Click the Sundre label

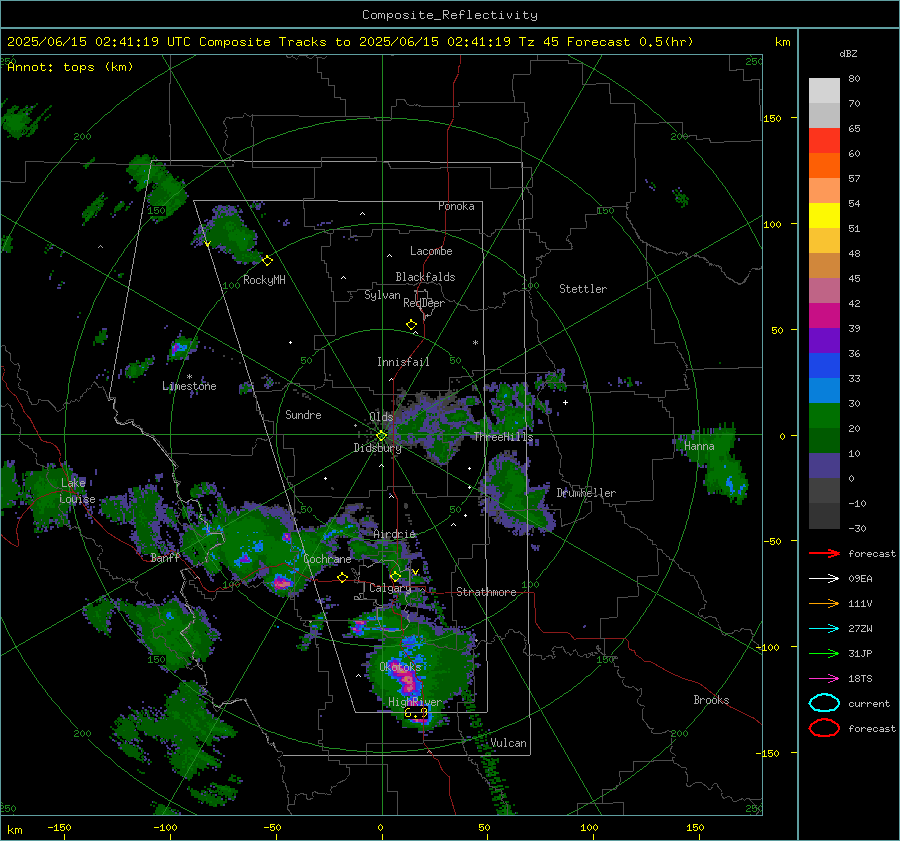(x=303, y=415)
